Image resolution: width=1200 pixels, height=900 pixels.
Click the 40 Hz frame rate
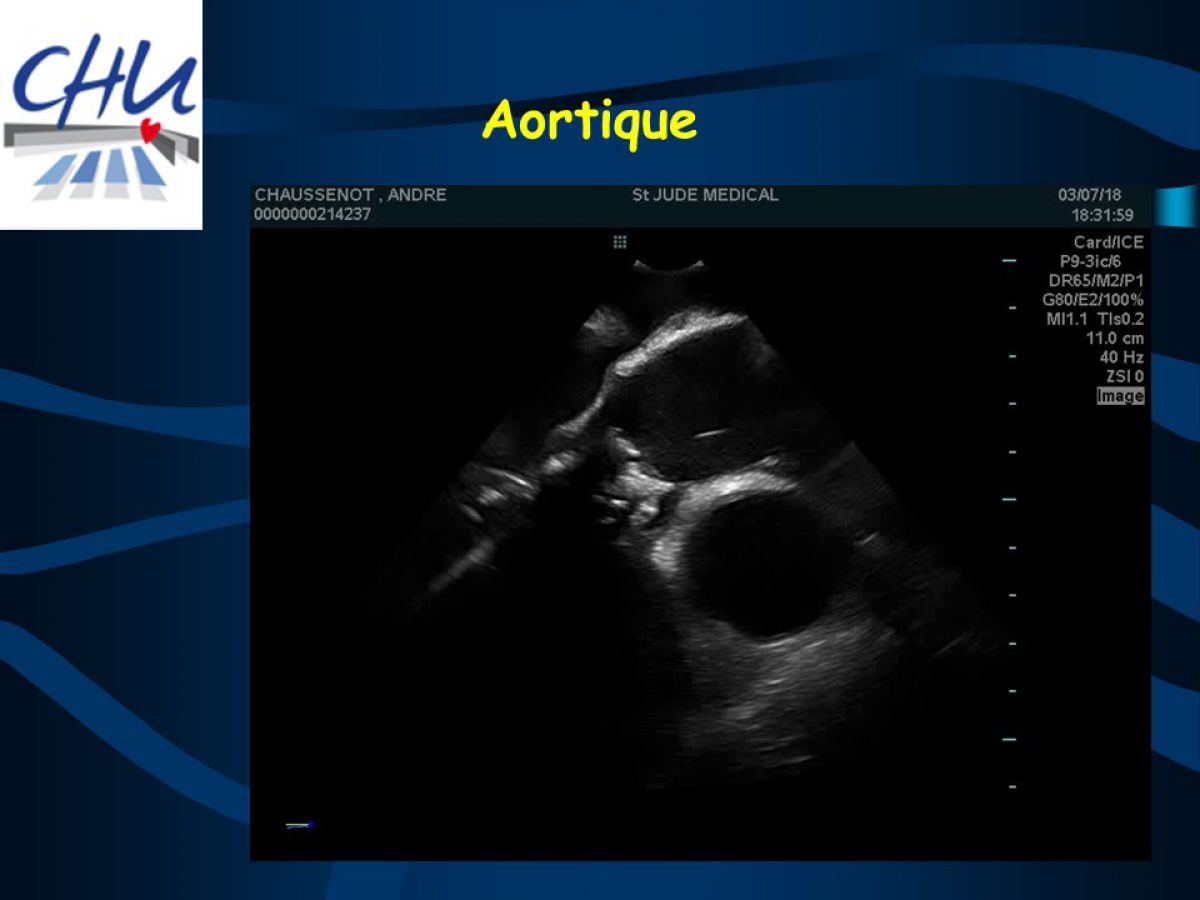[1122, 357]
